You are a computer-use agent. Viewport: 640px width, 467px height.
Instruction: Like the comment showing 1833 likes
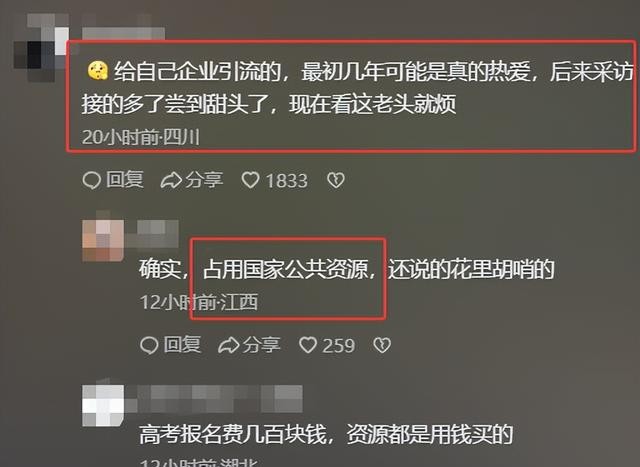250,180
